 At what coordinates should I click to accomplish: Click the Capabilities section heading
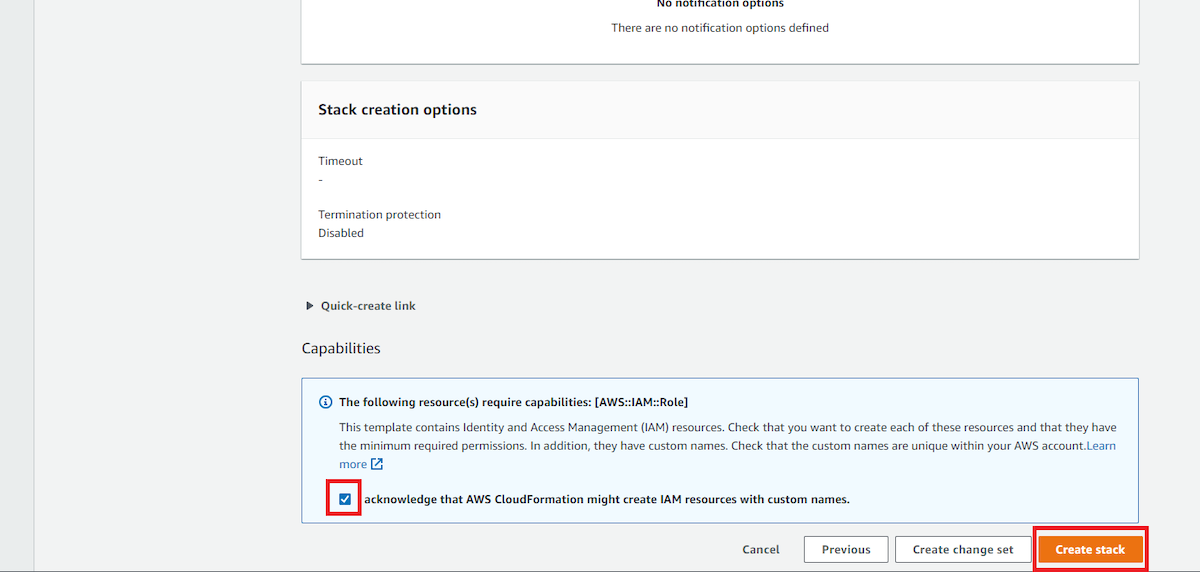(x=341, y=349)
